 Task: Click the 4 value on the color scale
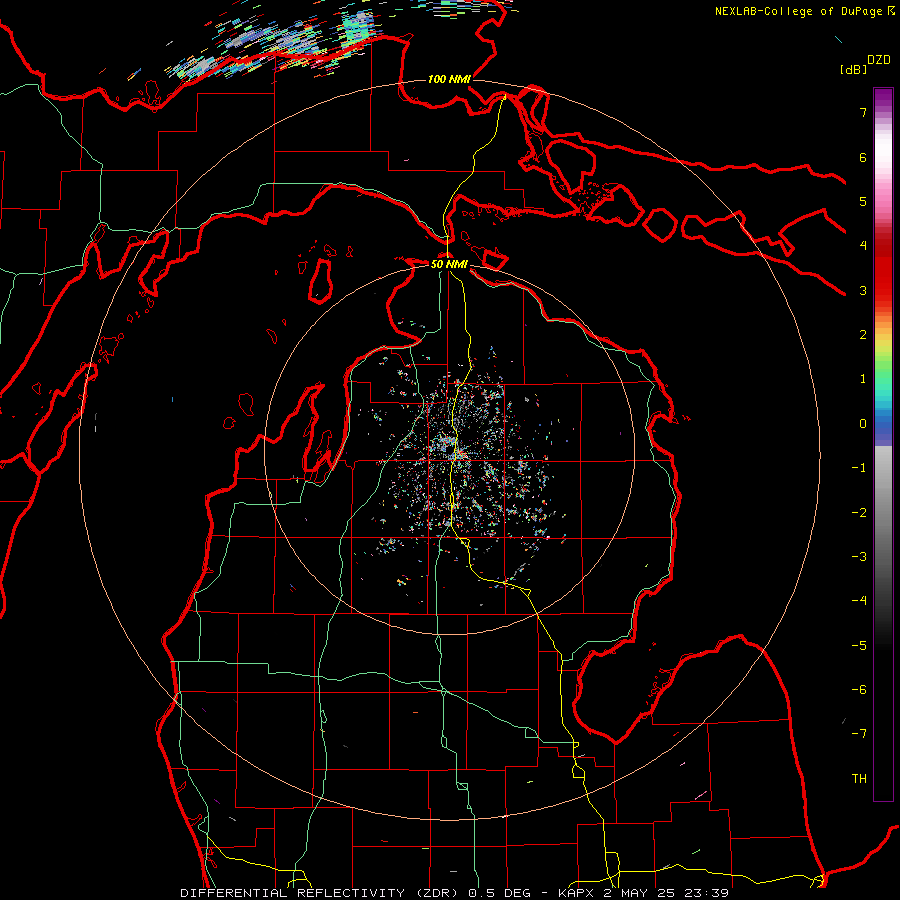[x=863, y=246]
